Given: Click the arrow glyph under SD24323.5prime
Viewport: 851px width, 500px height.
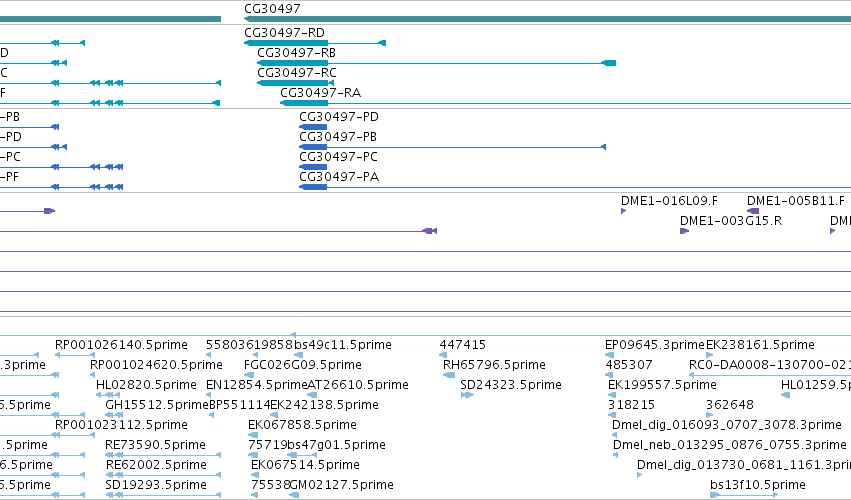Looking at the screenshot, I should [x=467, y=395].
